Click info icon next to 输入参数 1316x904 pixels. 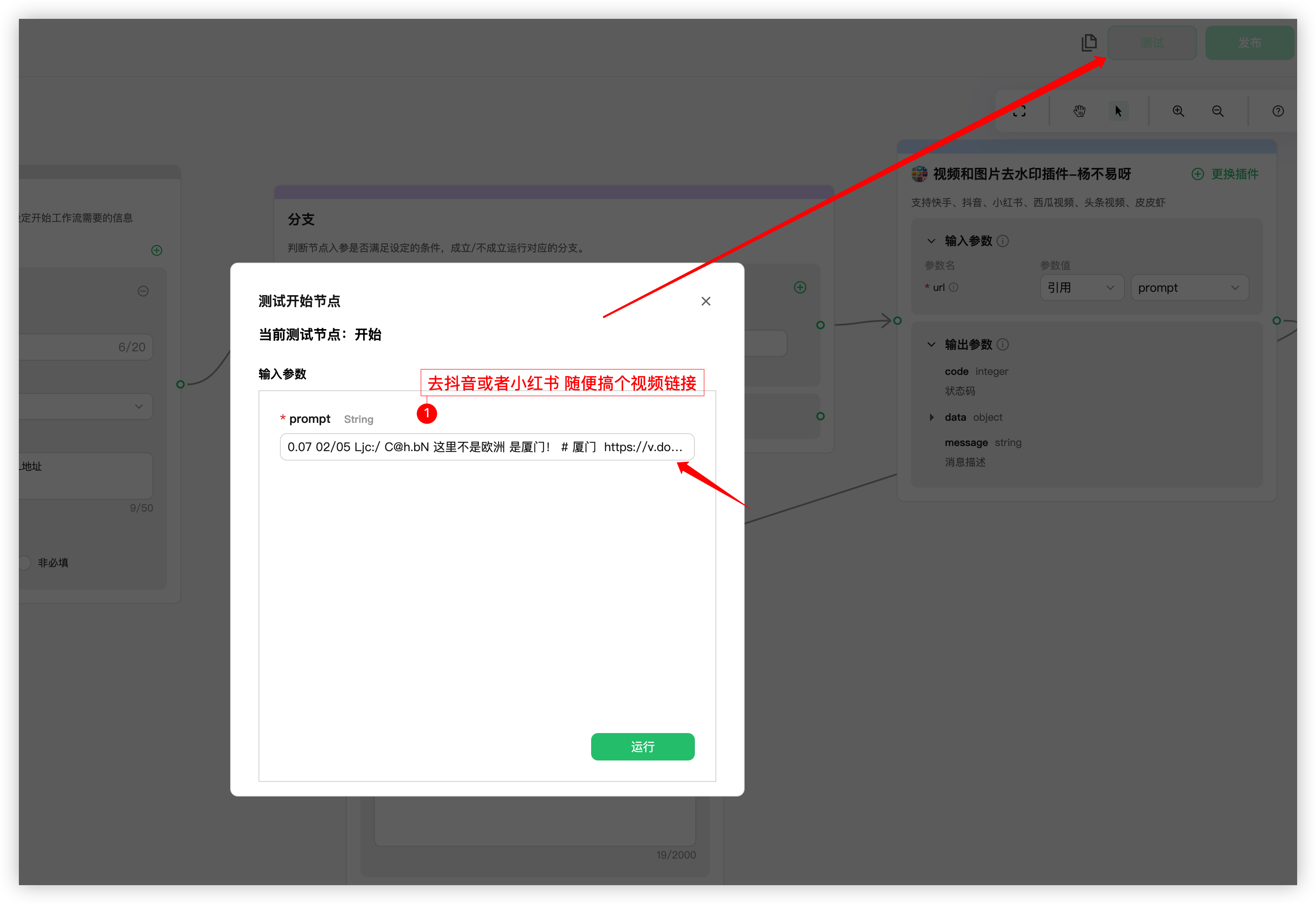[x=1003, y=241]
